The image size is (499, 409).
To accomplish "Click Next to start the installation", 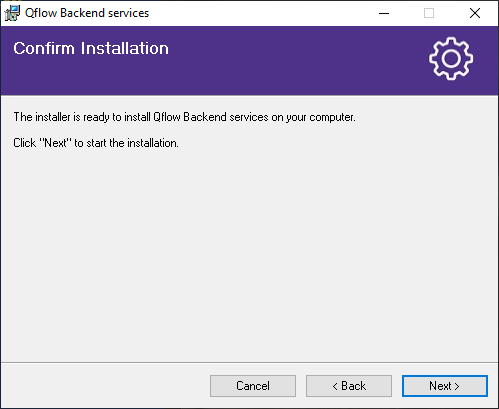I will [x=445, y=386].
